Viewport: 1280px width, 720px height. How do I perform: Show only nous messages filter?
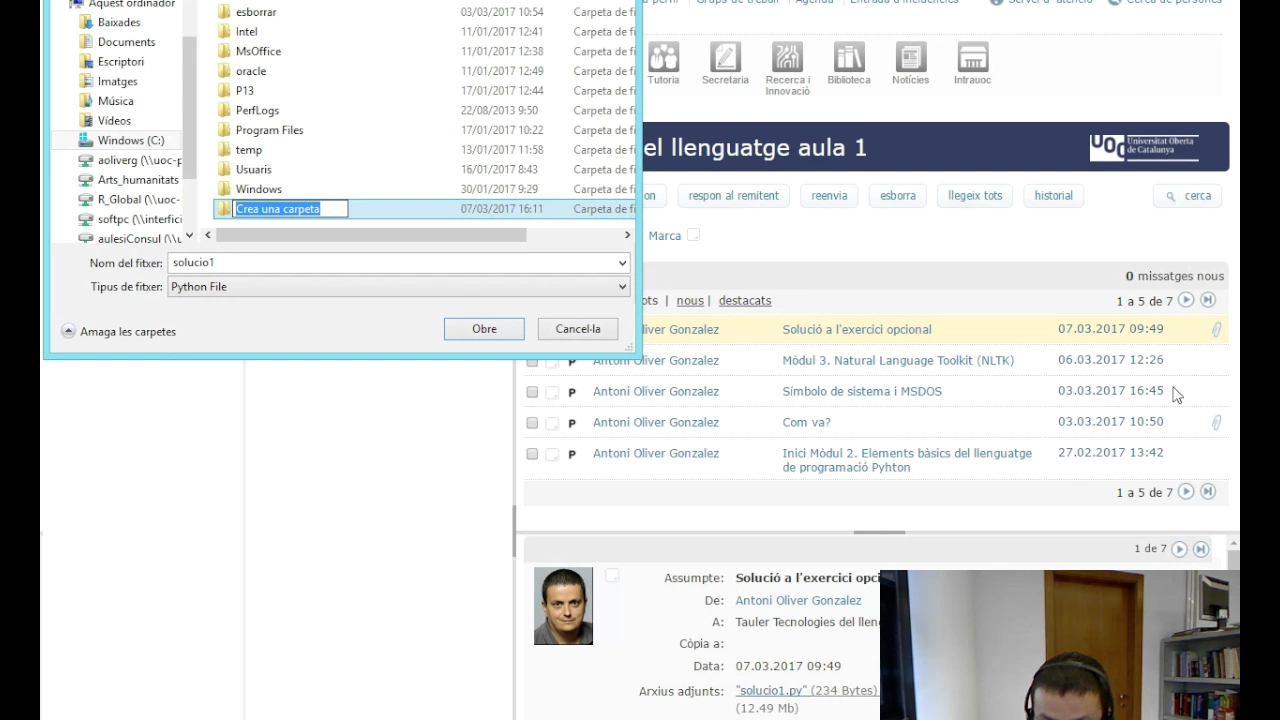[690, 300]
